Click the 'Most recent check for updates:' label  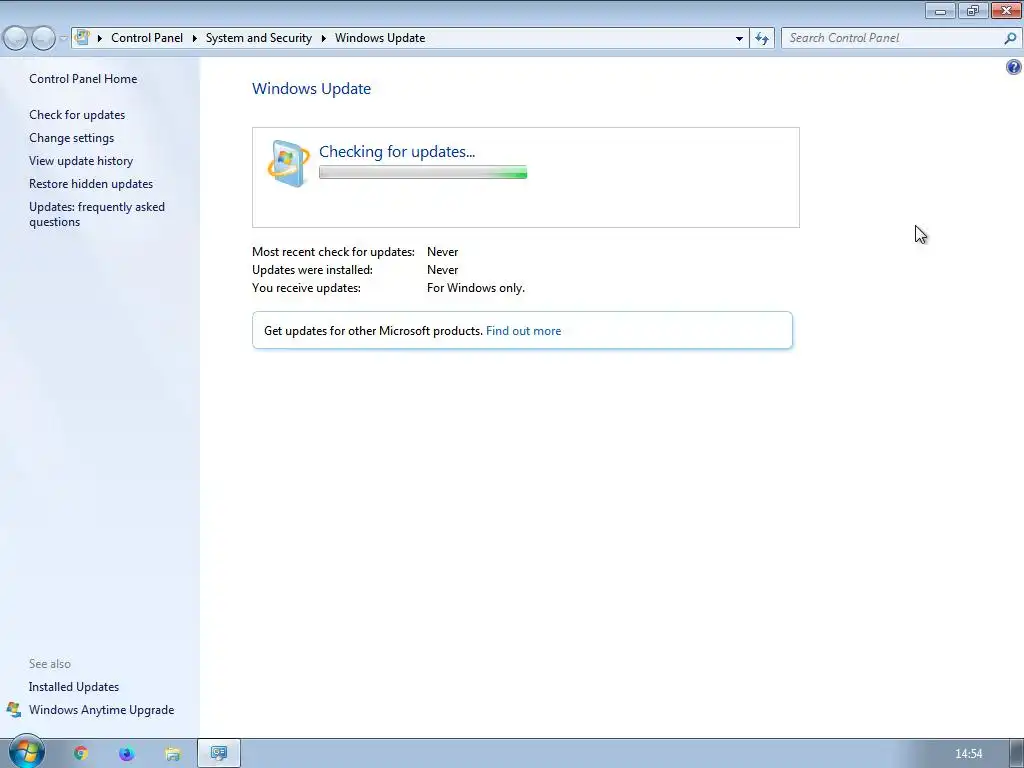pyautogui.click(x=333, y=252)
